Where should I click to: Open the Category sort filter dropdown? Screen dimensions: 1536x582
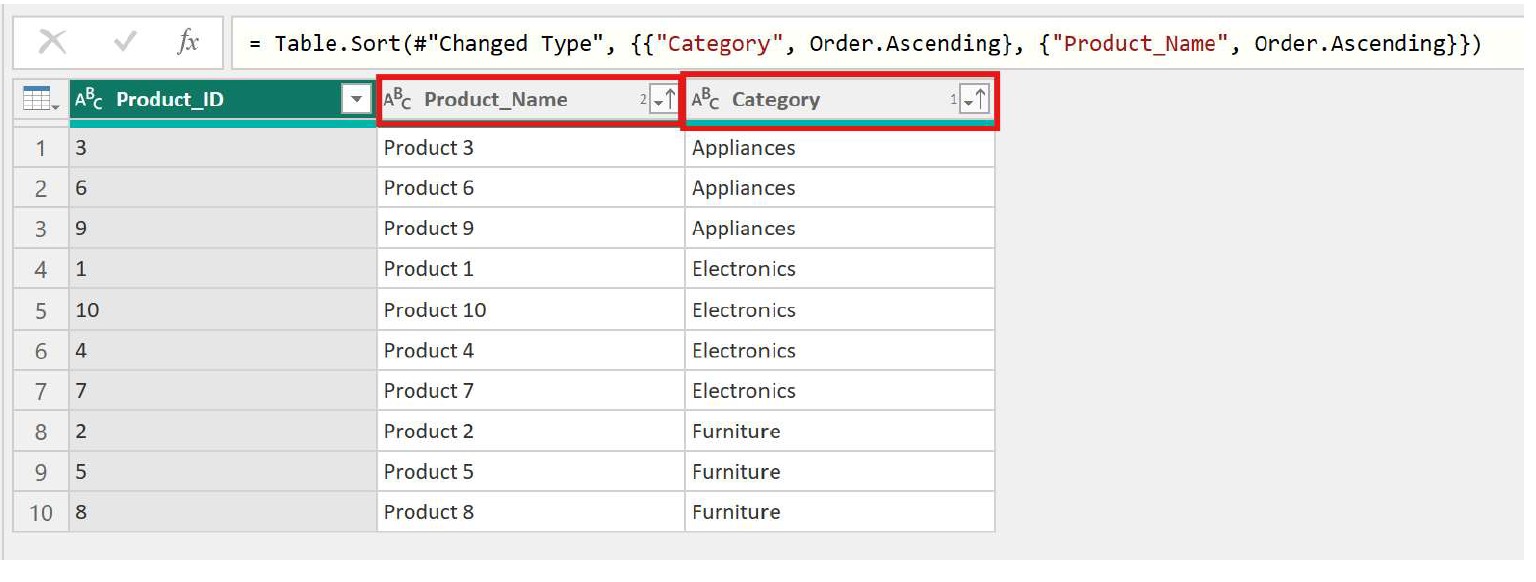tap(973, 99)
